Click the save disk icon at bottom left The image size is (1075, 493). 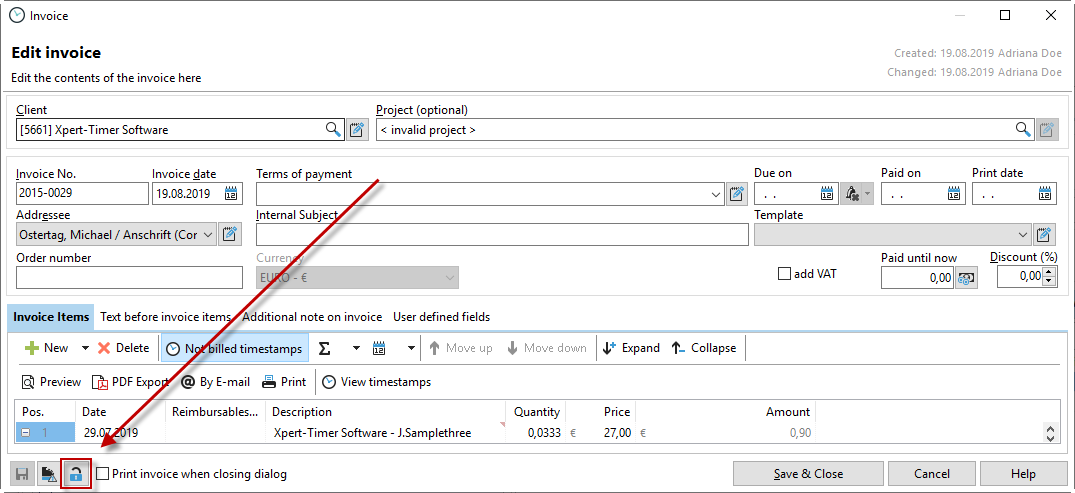pos(22,474)
